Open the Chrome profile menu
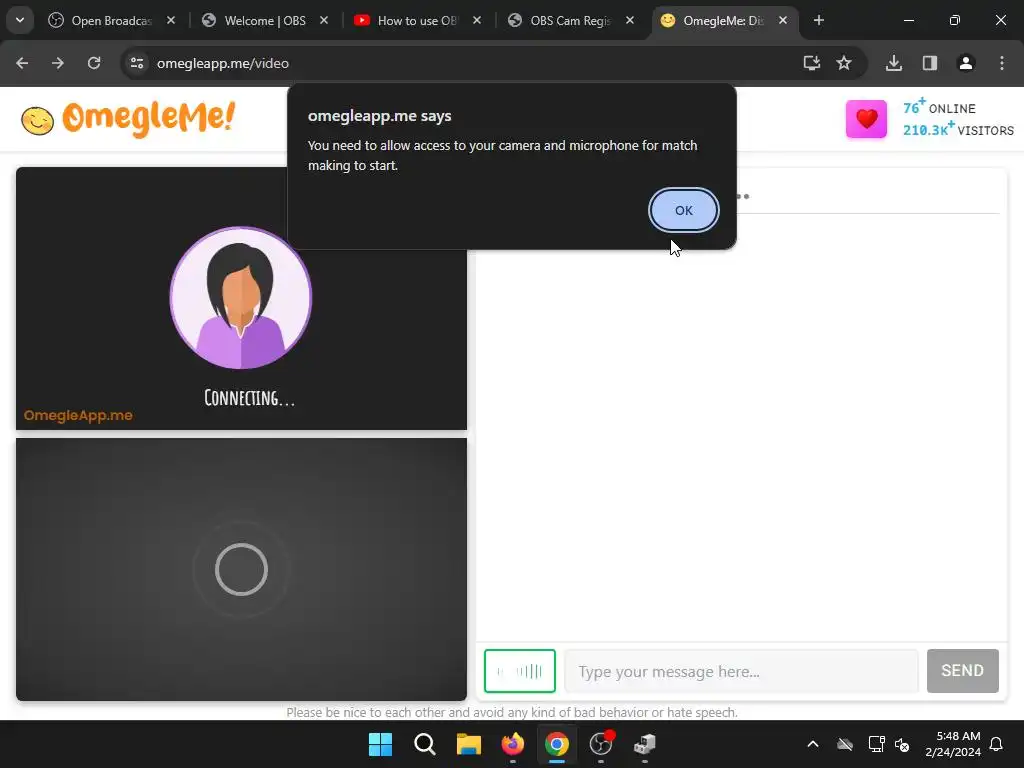 pyautogui.click(x=966, y=63)
